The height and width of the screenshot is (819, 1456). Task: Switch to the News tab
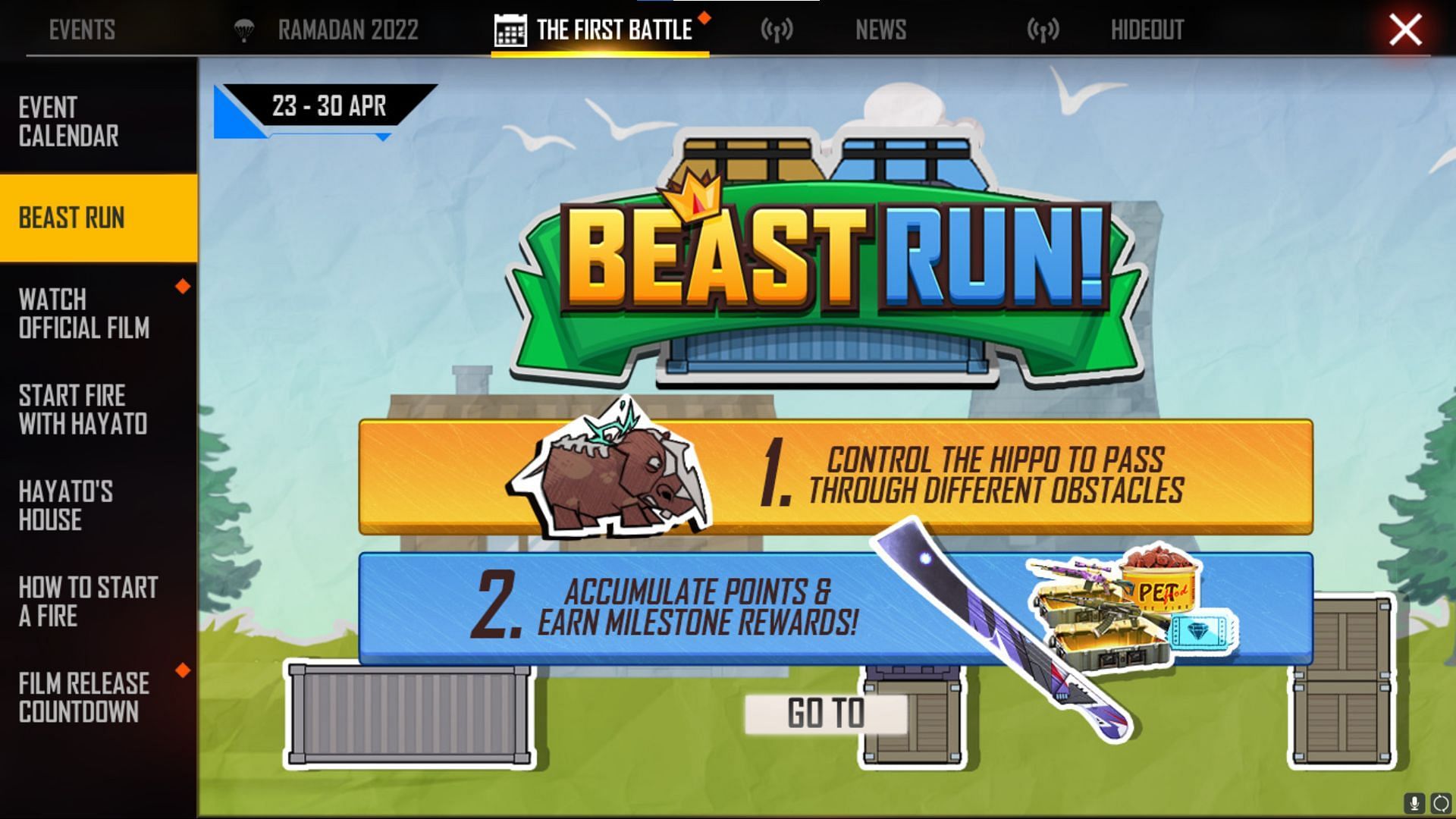point(880,29)
